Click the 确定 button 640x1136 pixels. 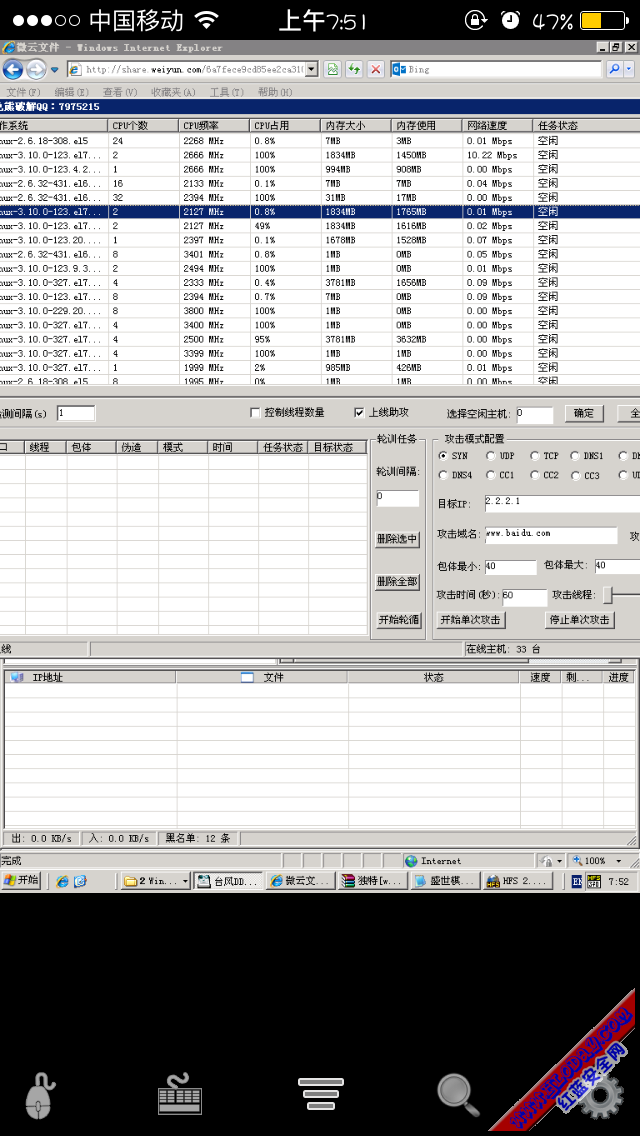[x=585, y=413]
